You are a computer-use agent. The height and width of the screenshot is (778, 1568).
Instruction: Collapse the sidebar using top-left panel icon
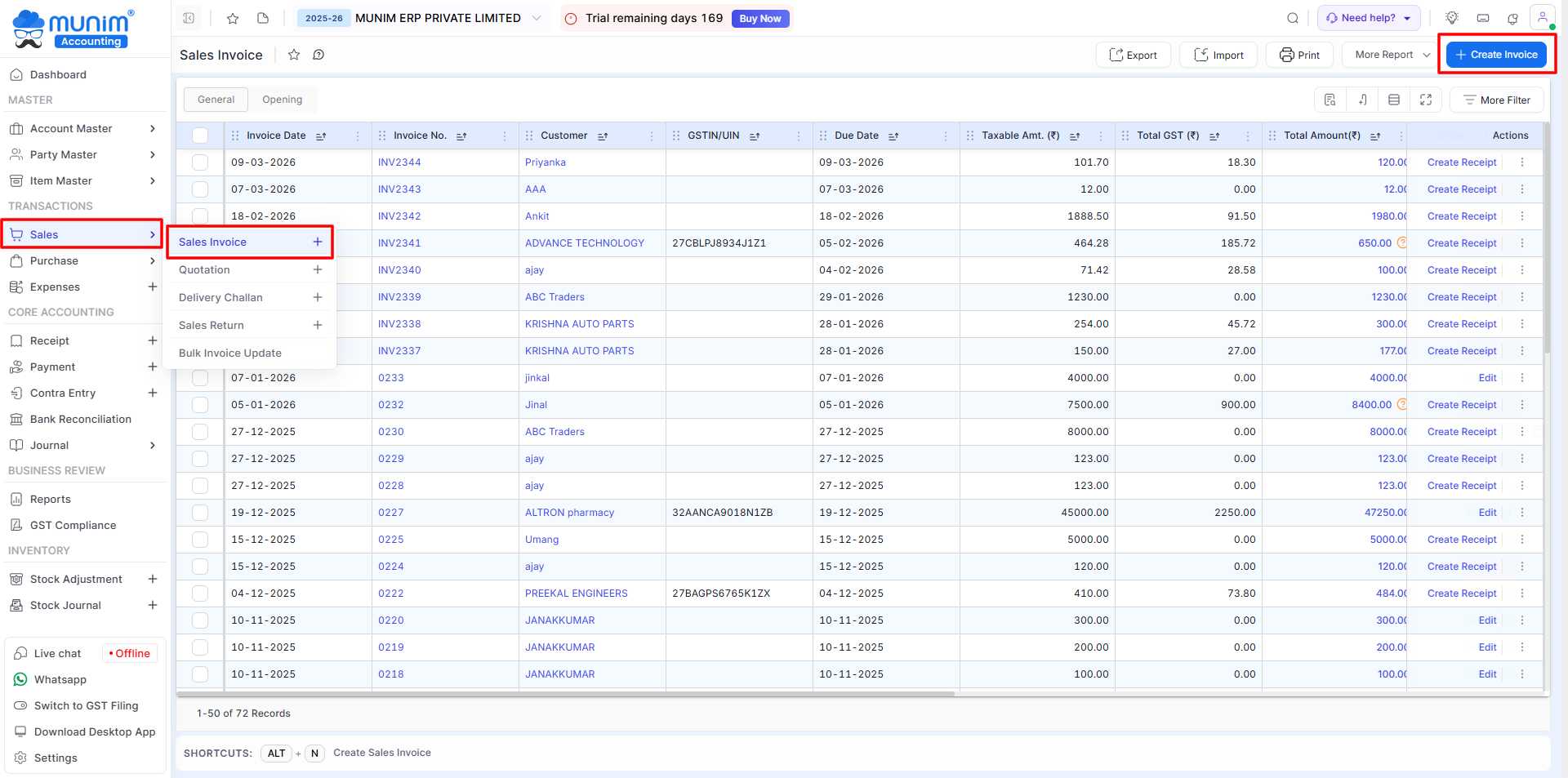(189, 18)
